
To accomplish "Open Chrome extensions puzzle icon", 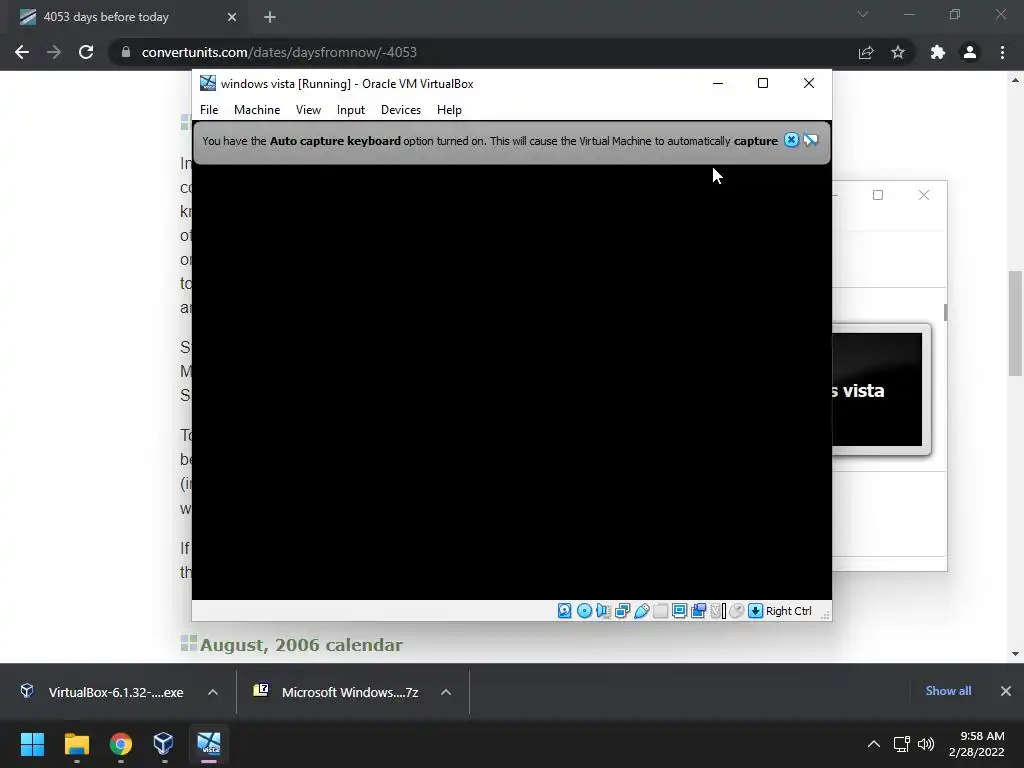I will [938, 52].
